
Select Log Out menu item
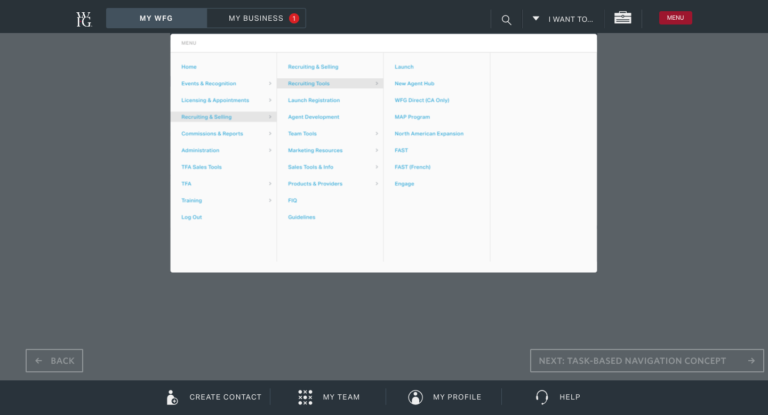coord(192,217)
